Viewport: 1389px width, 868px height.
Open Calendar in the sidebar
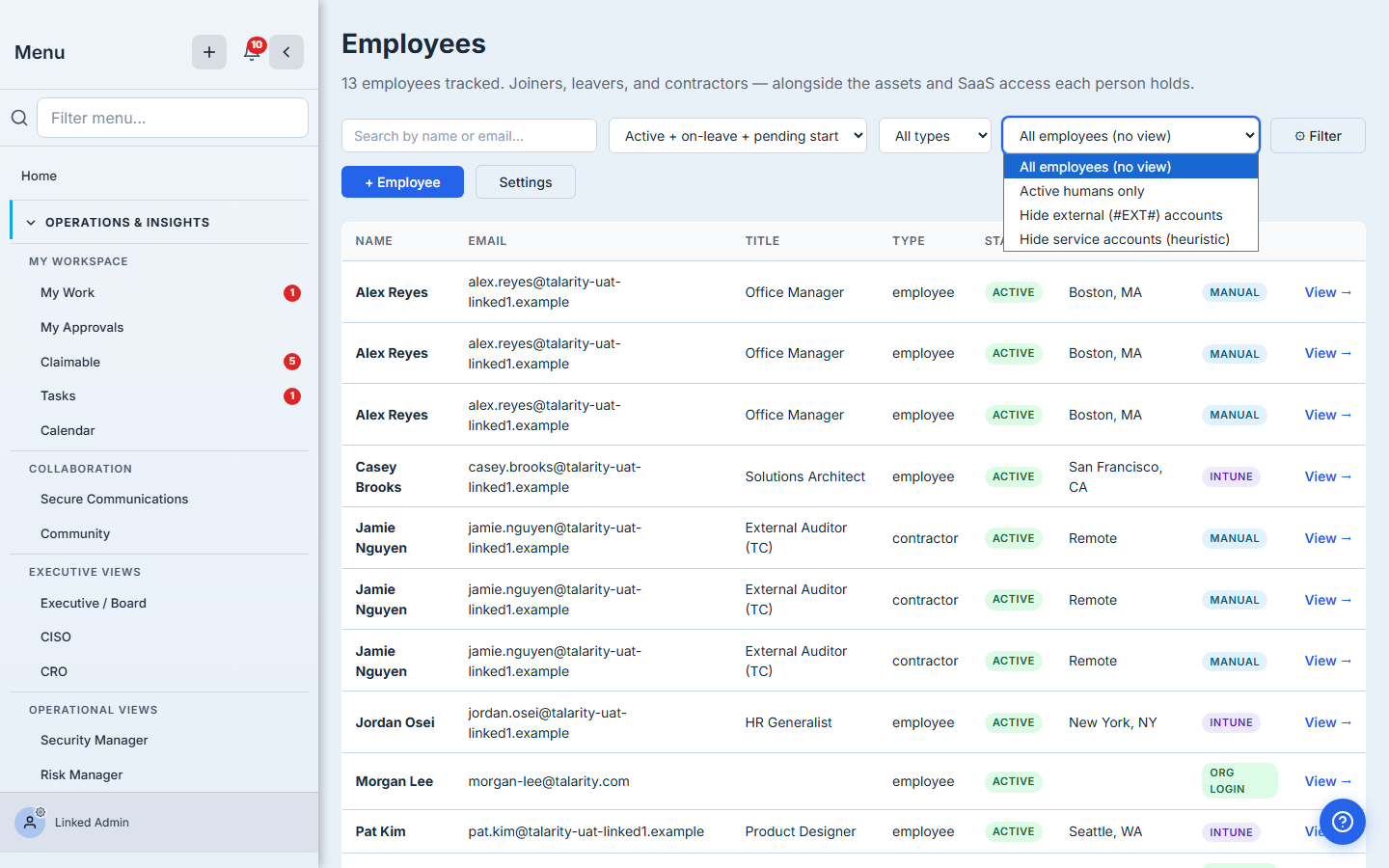click(68, 431)
